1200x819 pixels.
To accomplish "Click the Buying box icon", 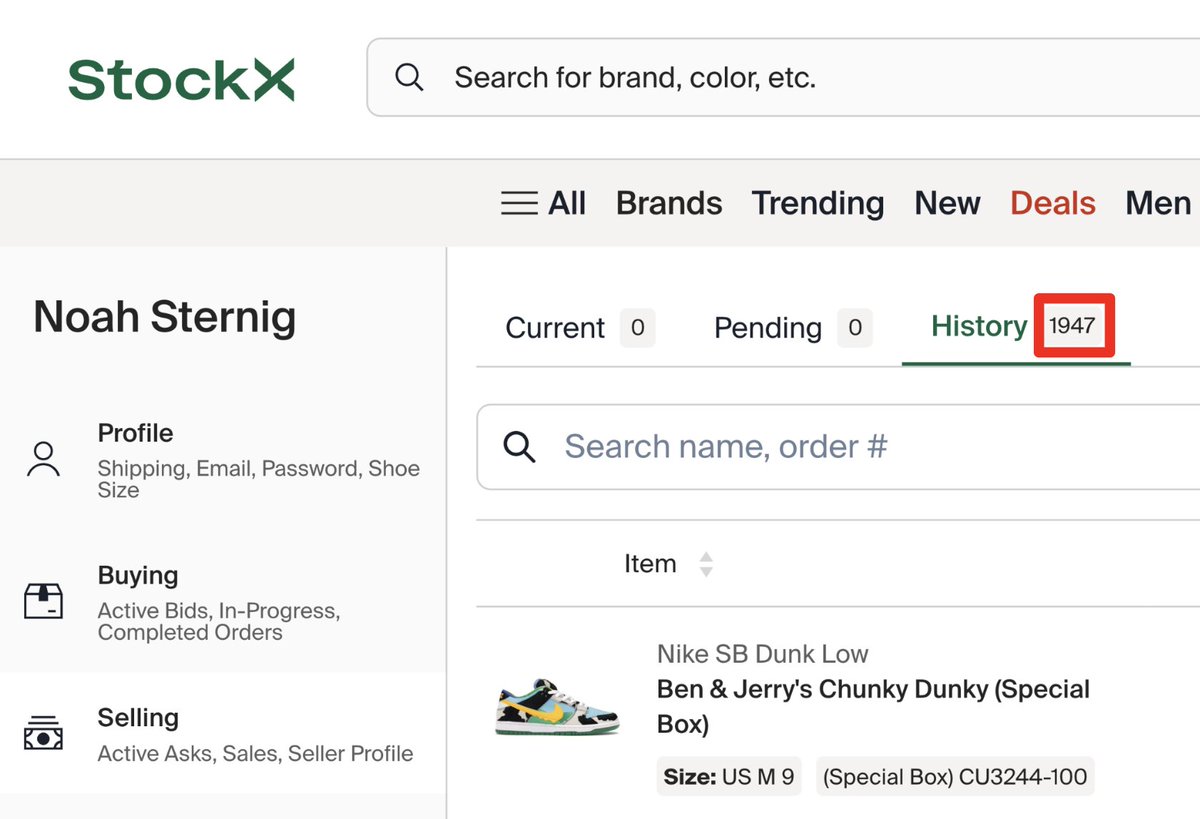I will tap(43, 602).
